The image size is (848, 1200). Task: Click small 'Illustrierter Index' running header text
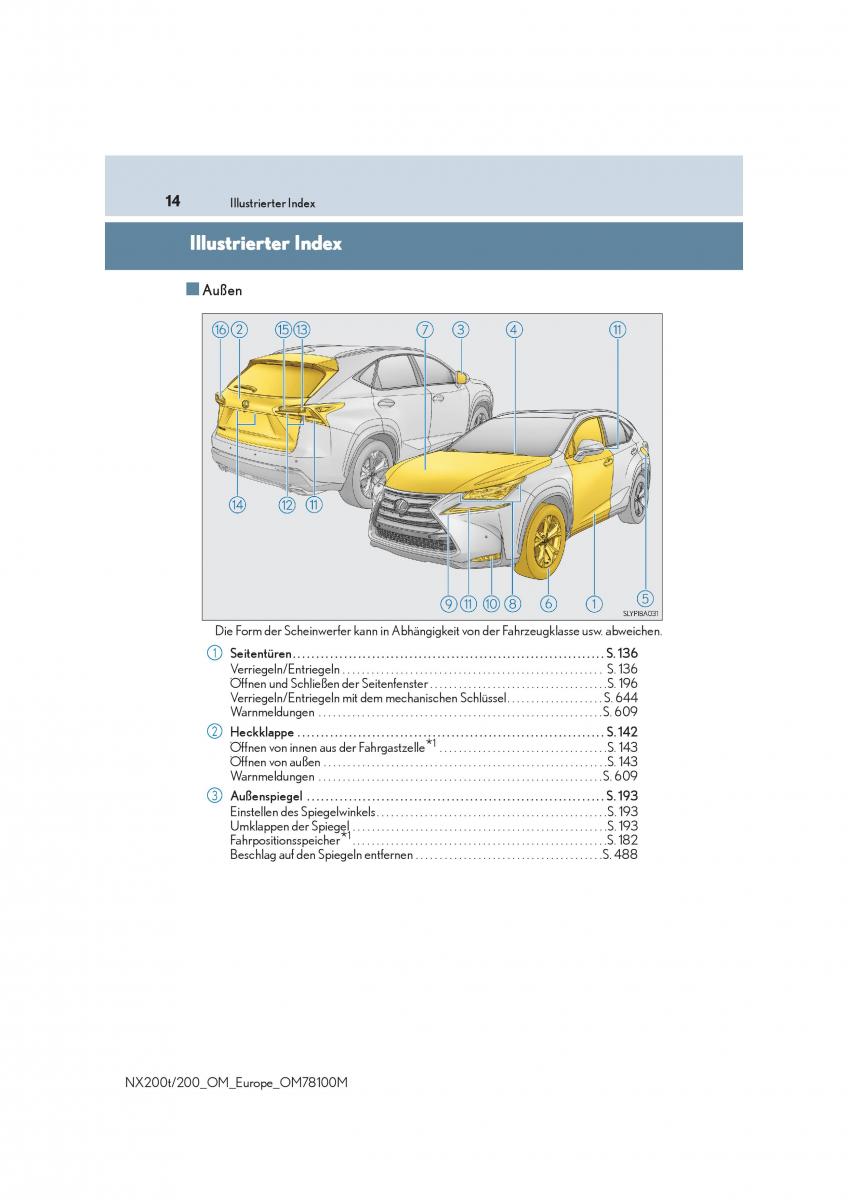pyautogui.click(x=272, y=203)
